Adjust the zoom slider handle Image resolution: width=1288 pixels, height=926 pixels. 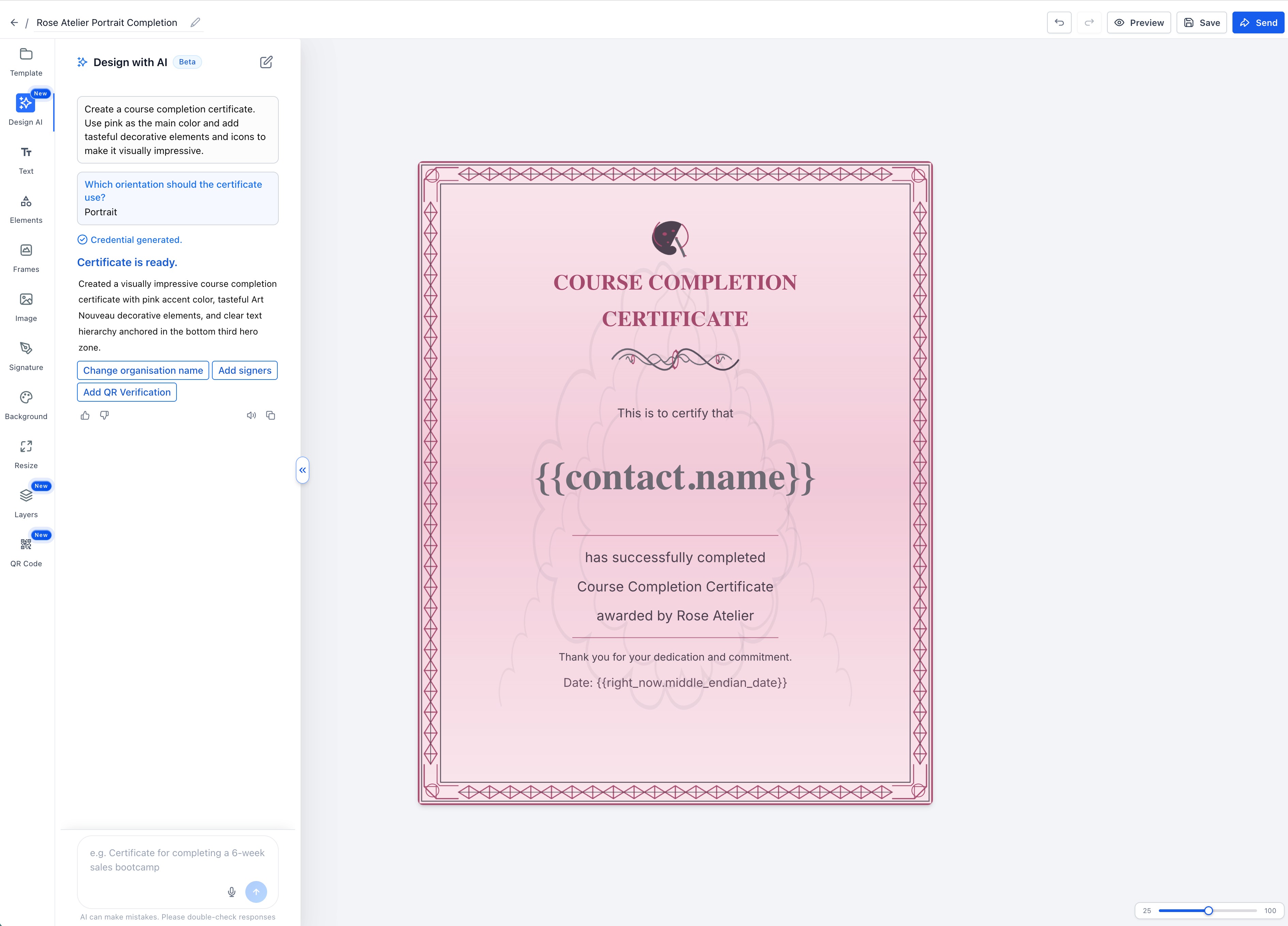(x=1209, y=911)
